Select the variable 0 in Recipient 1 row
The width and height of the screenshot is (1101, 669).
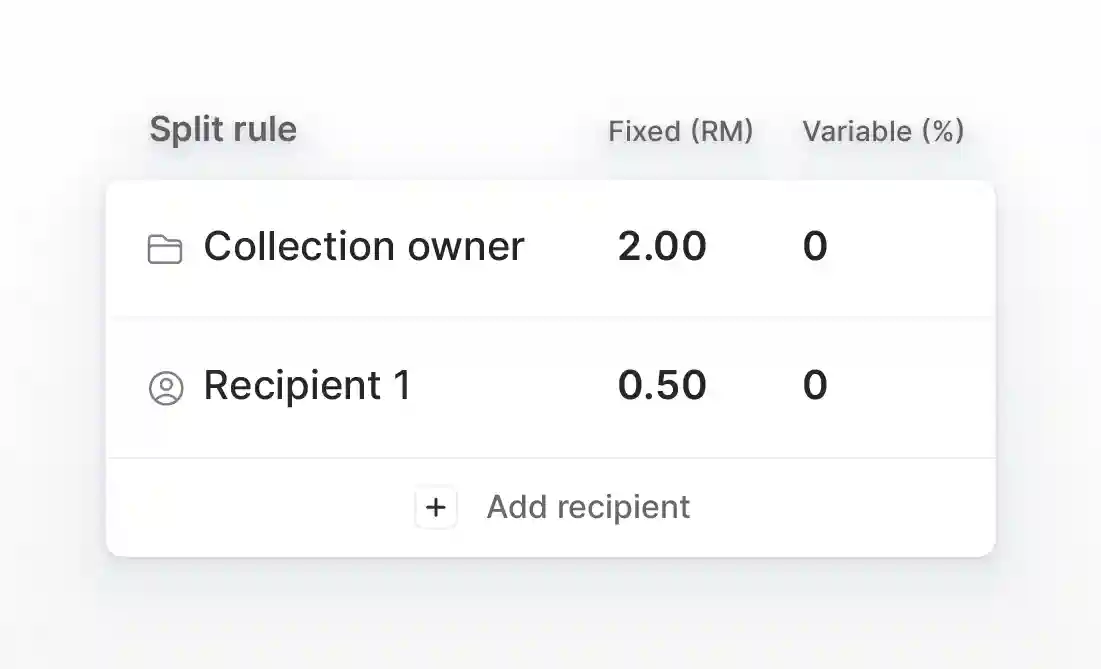[815, 385]
